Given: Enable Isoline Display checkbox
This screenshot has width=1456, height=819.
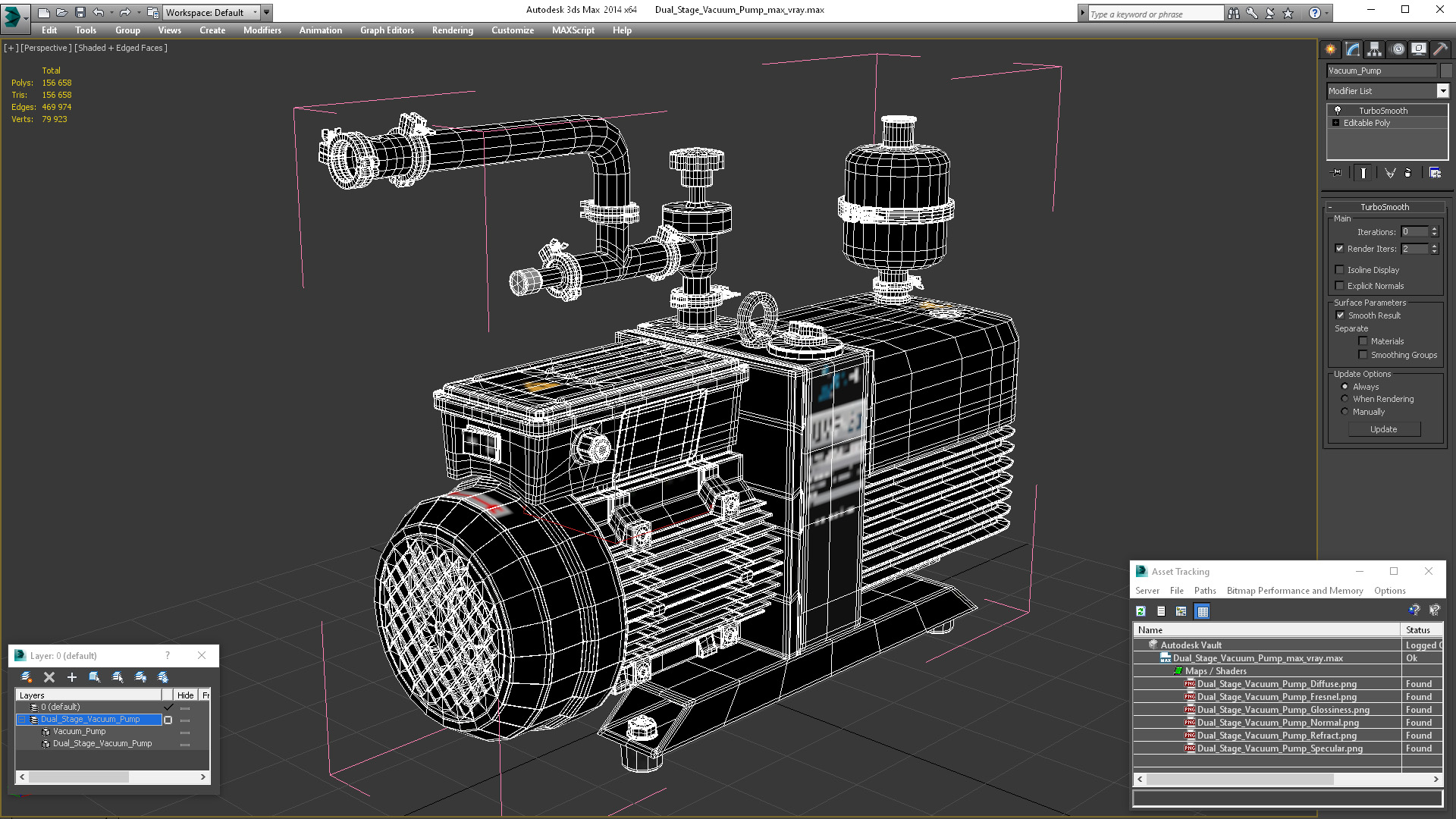Looking at the screenshot, I should [x=1340, y=270].
